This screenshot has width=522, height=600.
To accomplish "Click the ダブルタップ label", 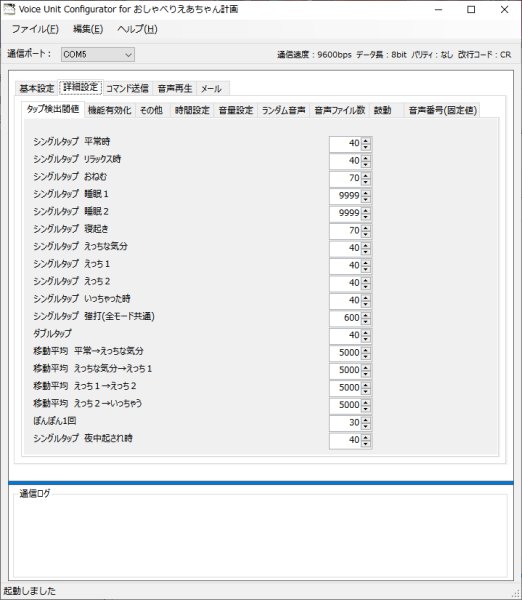I will click(52, 333).
